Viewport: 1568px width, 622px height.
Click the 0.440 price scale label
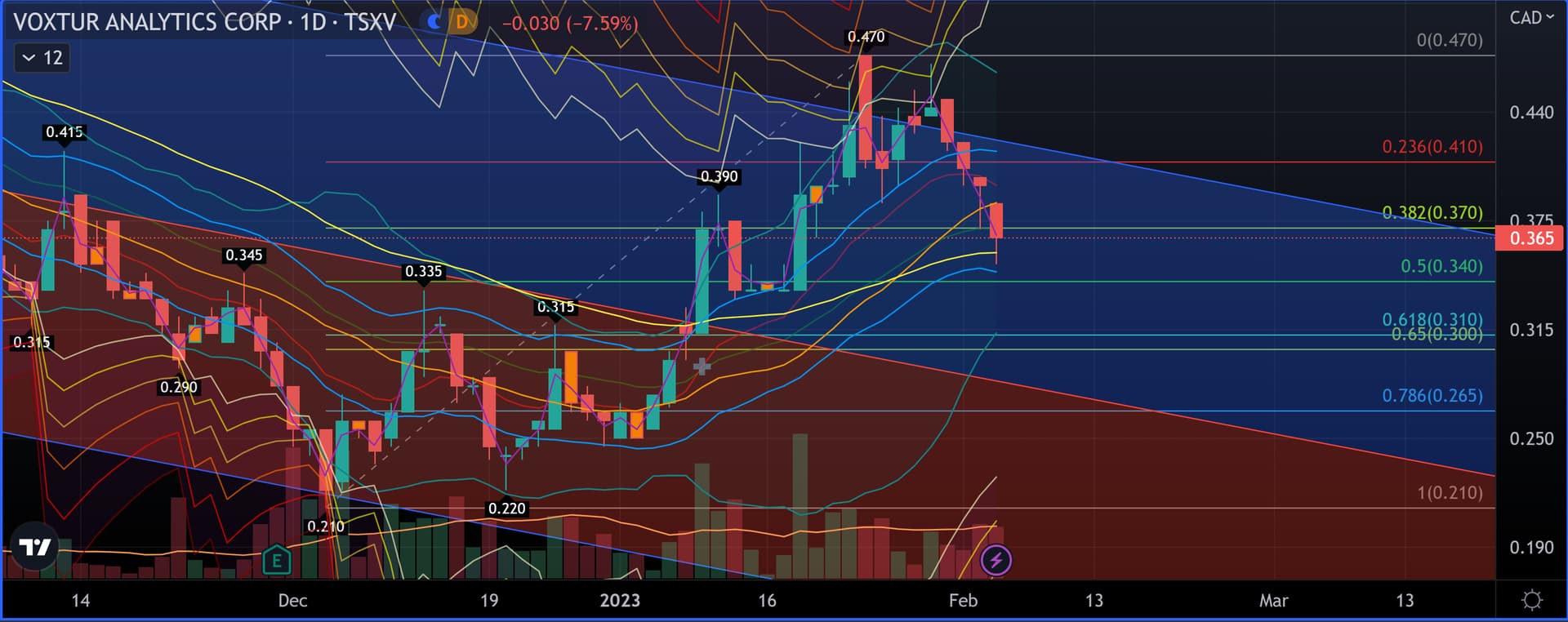1531,113
